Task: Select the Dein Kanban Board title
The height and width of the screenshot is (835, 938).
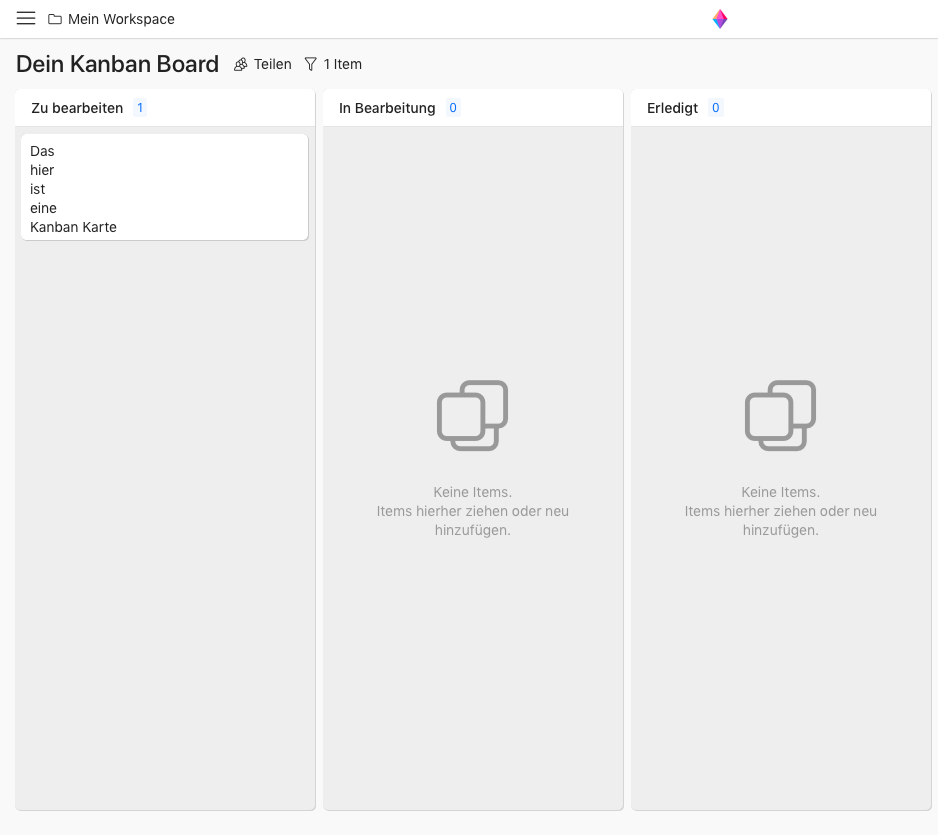Action: (x=117, y=64)
